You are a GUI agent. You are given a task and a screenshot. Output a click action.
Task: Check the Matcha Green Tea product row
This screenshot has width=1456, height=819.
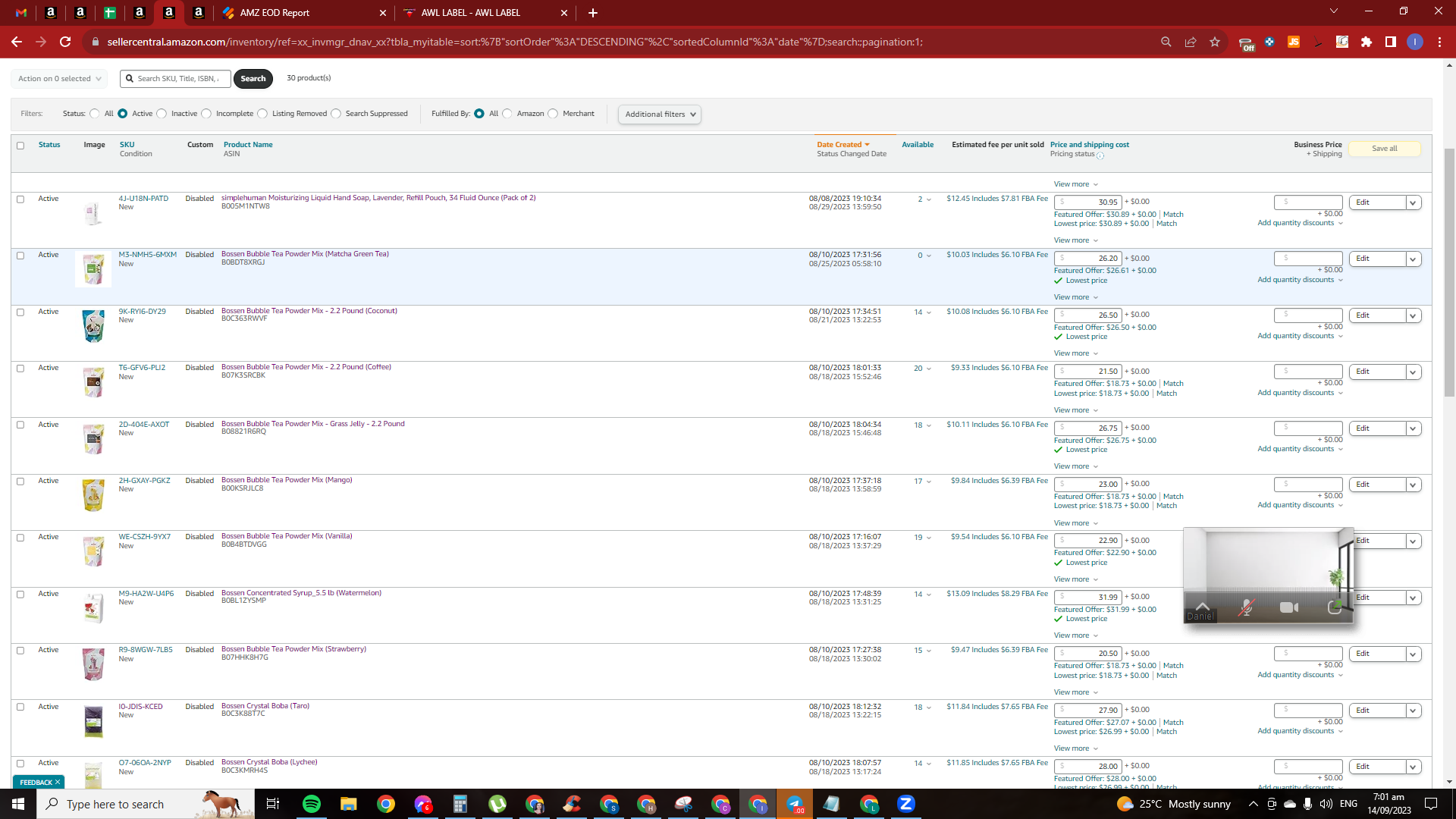[20, 256]
